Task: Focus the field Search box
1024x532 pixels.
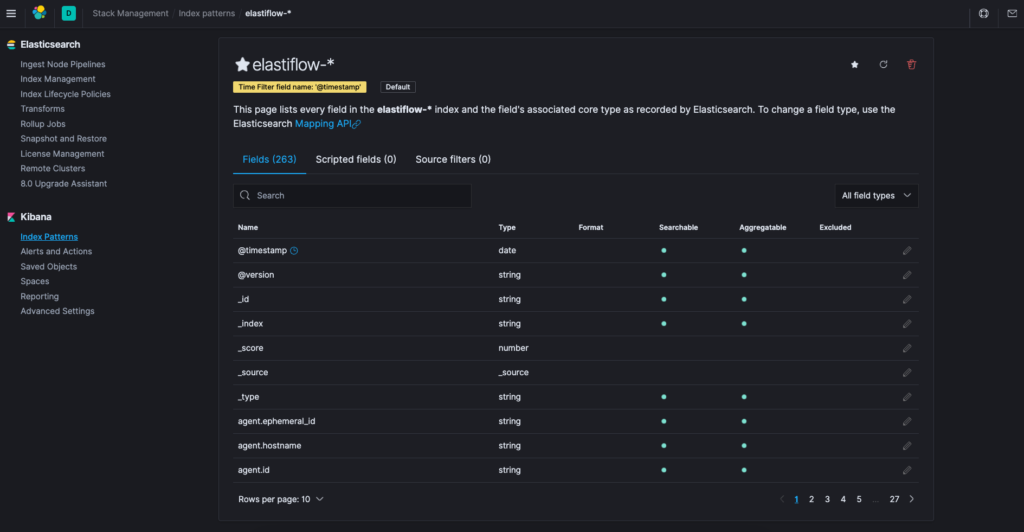Action: pyautogui.click(x=352, y=196)
